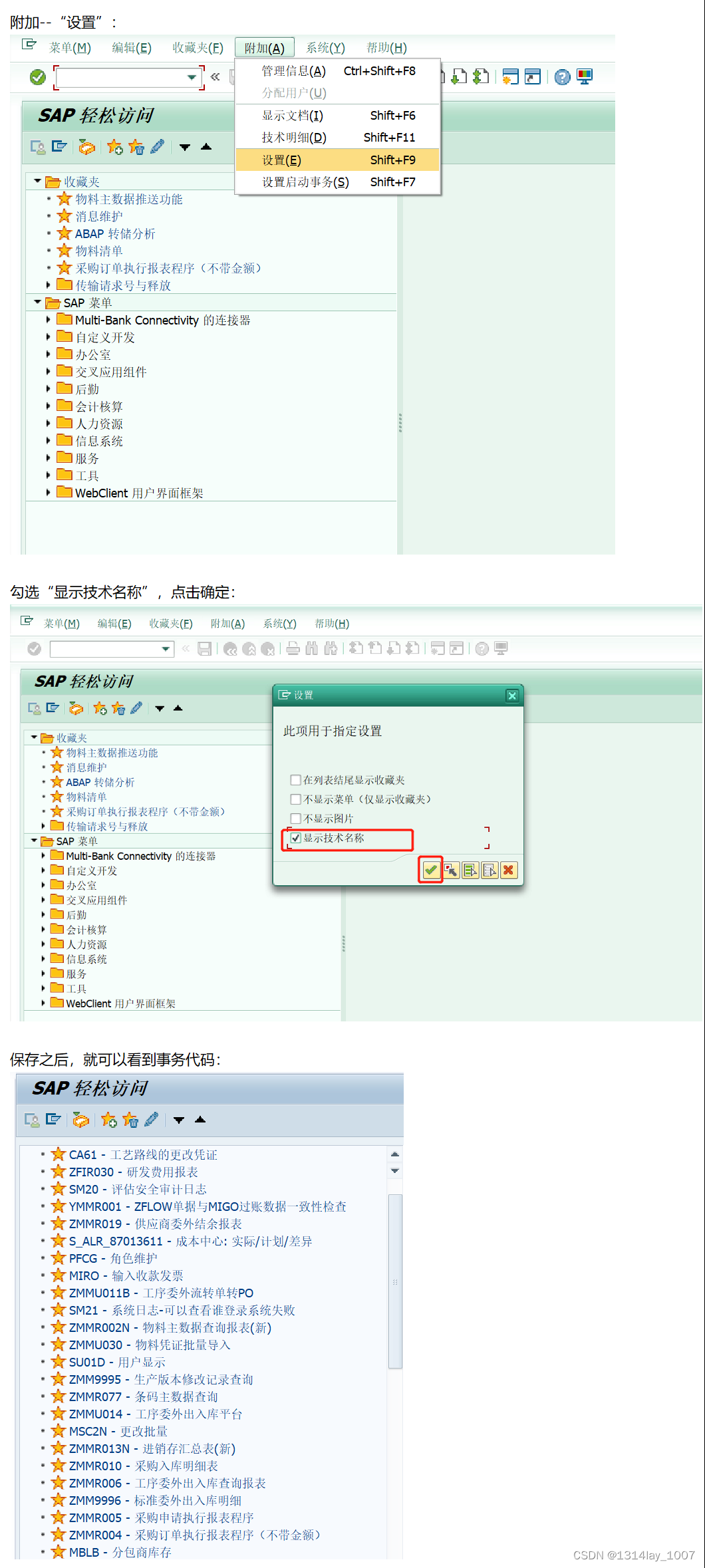Viewport: 705px width, 1568px height.
Task: Click green Enter checkmark beside active command field
Action: tap(38, 77)
